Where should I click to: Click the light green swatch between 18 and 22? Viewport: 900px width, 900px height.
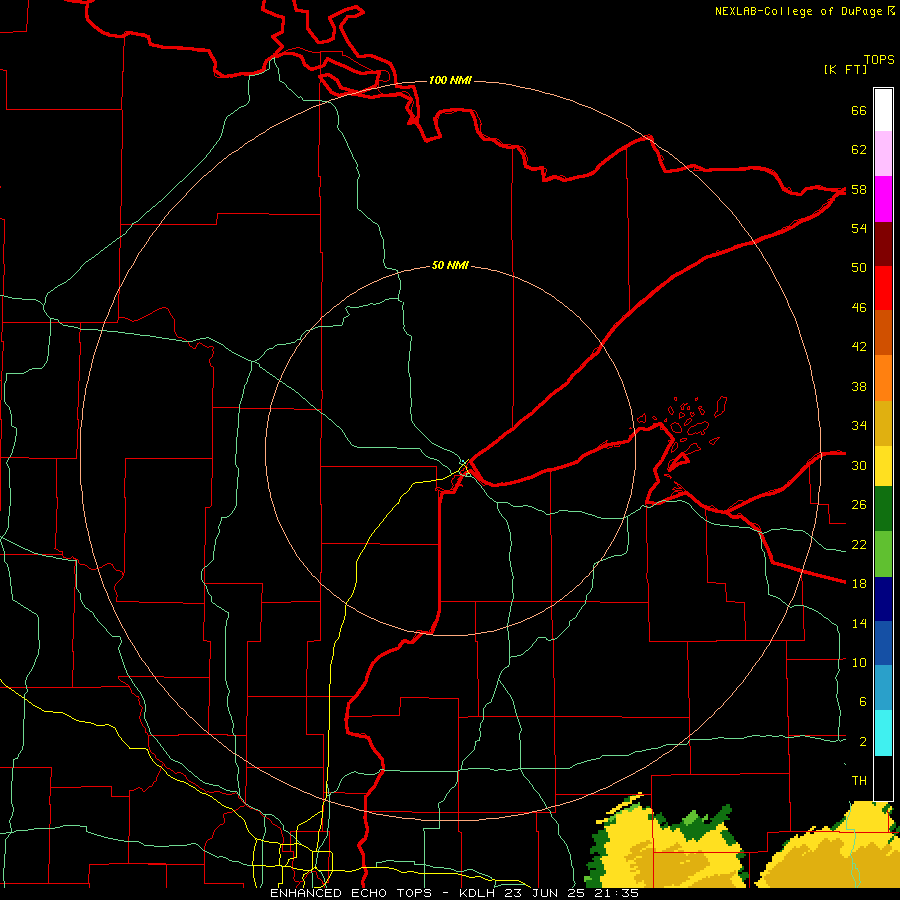[883, 554]
